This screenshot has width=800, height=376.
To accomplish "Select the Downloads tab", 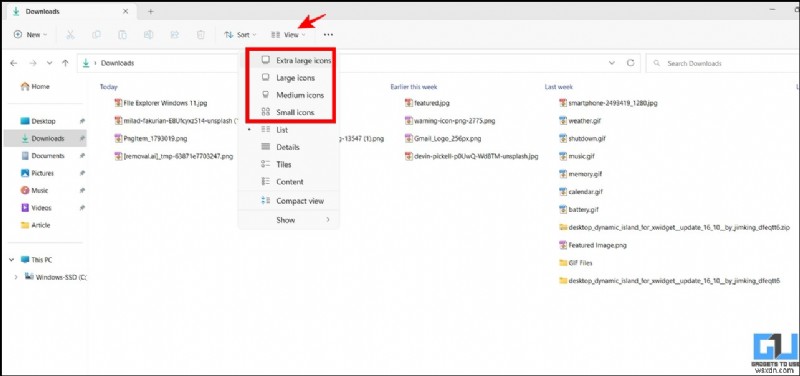I will 70,11.
